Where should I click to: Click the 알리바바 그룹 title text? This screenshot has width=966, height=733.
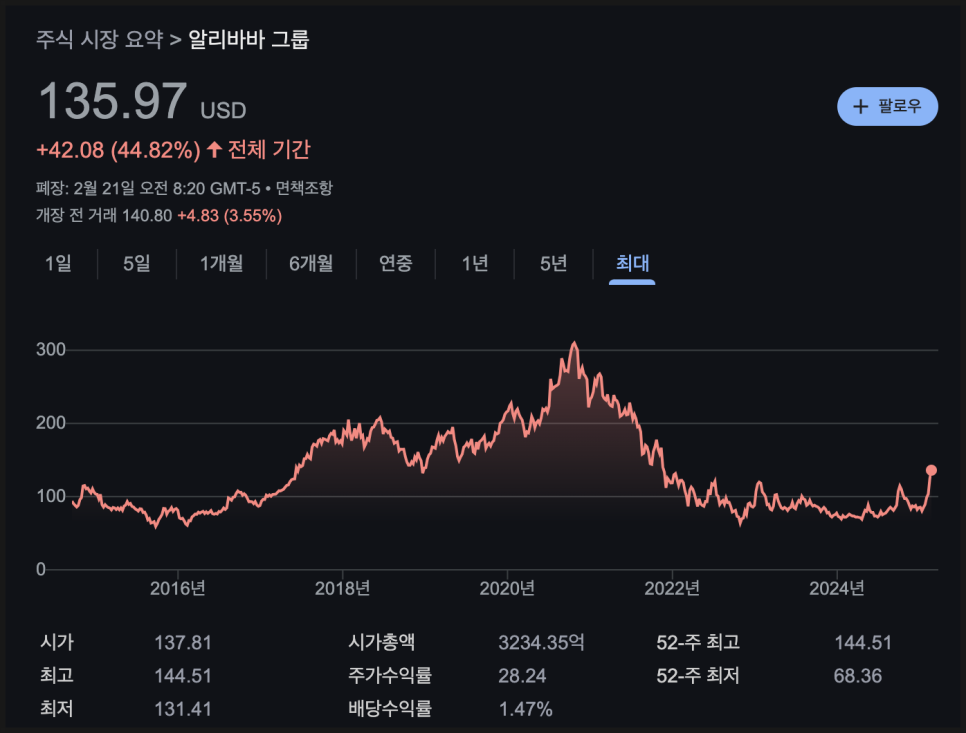(x=248, y=40)
